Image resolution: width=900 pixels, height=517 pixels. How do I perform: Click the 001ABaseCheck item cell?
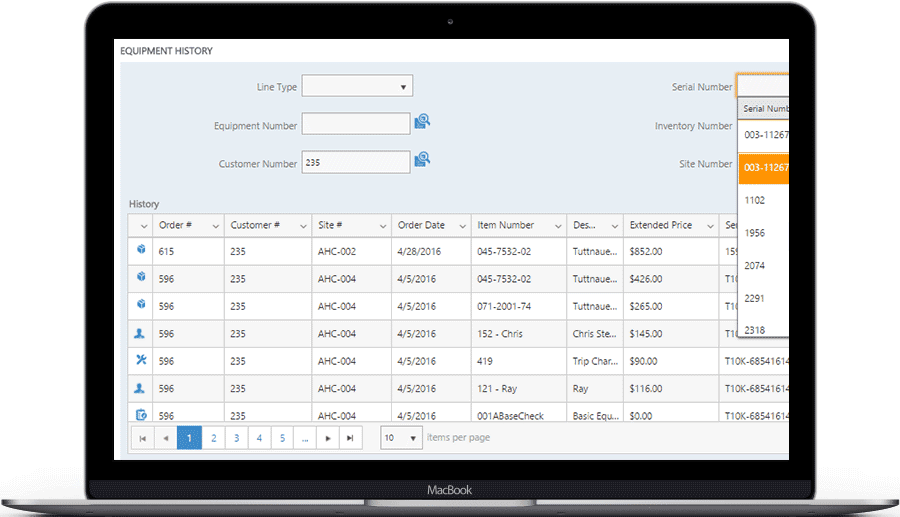pos(519,413)
